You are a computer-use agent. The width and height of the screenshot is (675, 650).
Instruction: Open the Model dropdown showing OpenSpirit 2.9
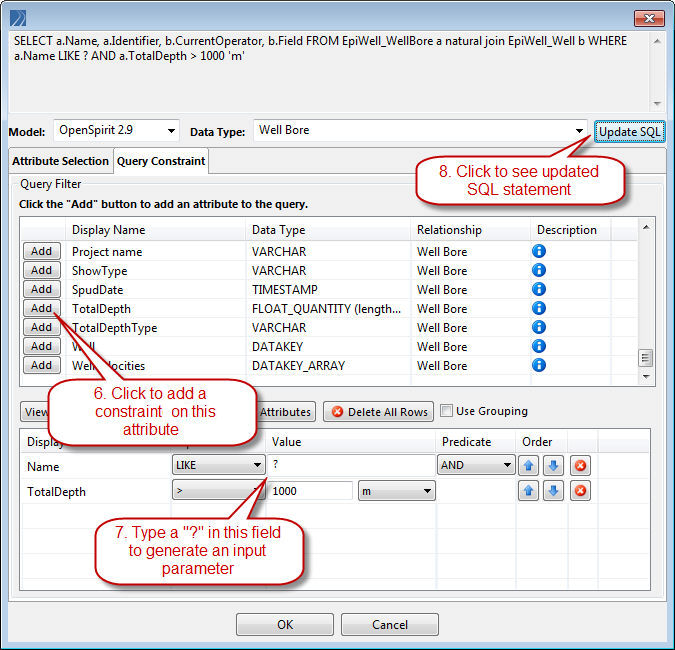[116, 130]
